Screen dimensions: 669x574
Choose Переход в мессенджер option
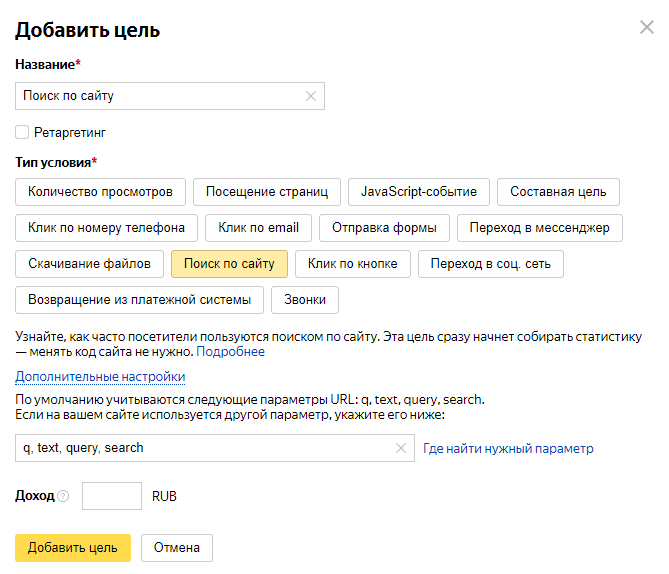539,228
